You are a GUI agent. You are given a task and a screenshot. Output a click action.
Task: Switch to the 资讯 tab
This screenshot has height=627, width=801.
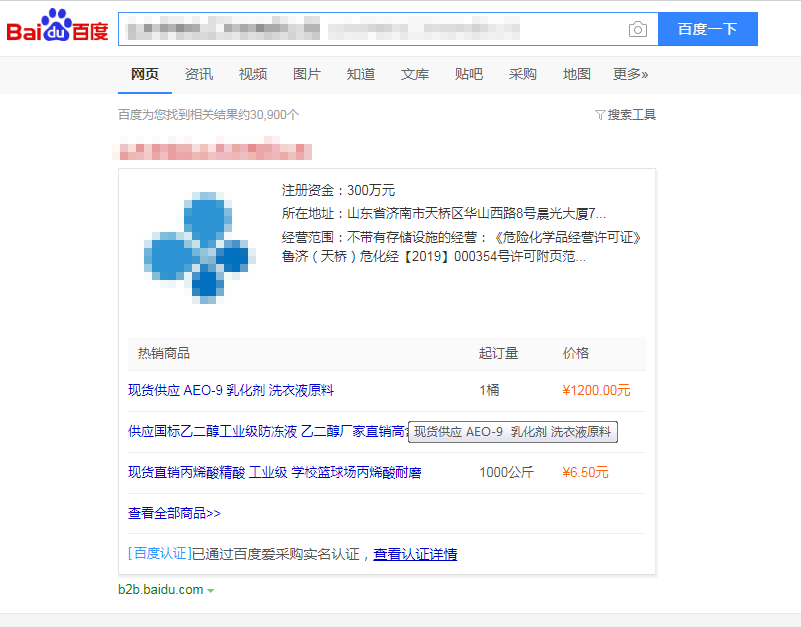(199, 74)
